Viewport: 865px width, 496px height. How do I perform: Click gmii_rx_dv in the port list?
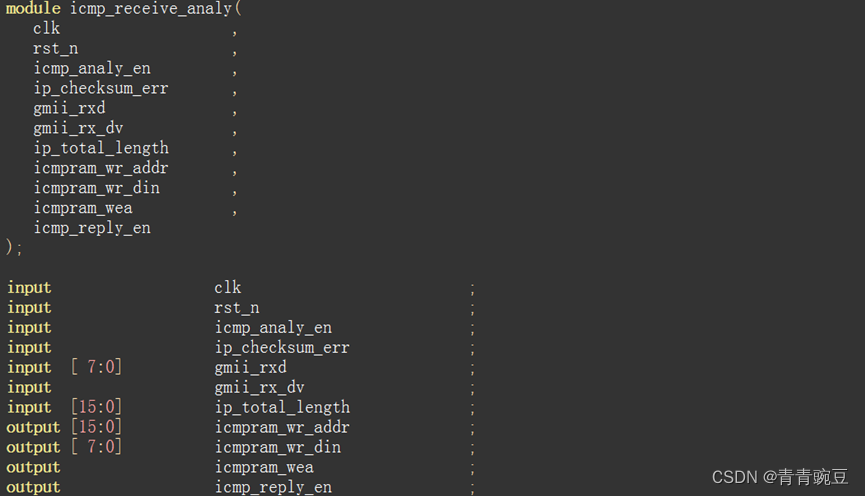[78, 128]
